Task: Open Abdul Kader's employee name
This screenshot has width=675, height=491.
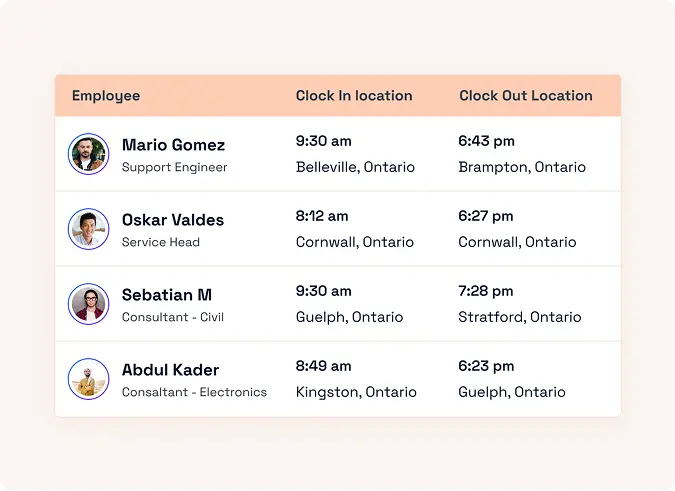Action: point(170,370)
